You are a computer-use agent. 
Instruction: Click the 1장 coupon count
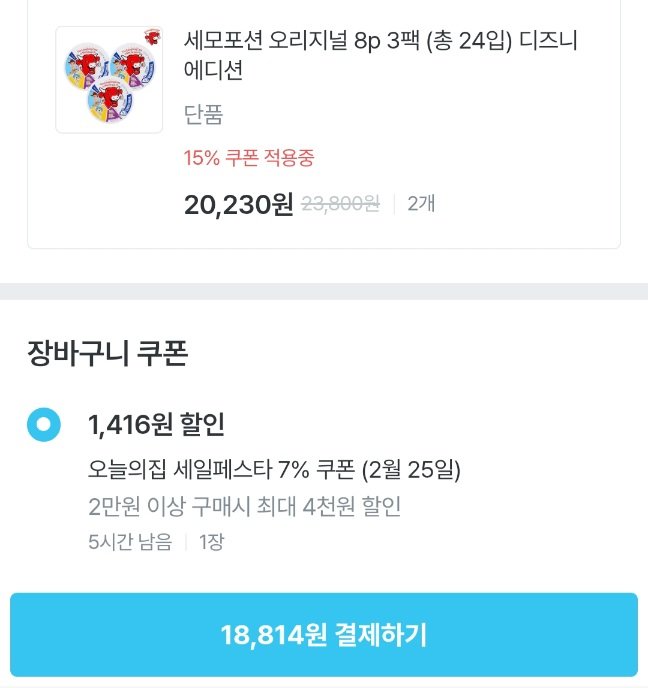click(210, 542)
